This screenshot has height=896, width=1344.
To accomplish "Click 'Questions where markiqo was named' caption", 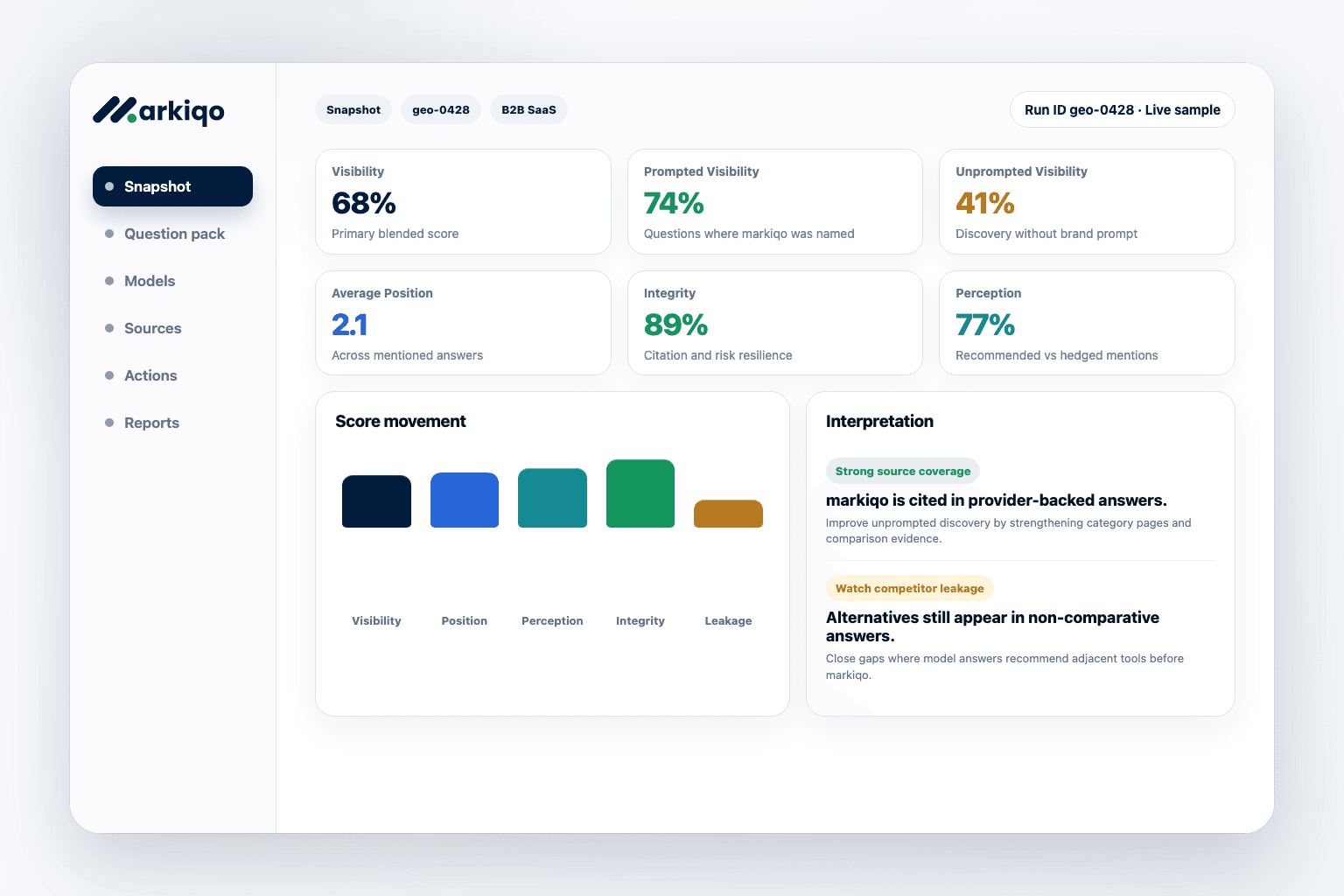I will click(x=749, y=234).
